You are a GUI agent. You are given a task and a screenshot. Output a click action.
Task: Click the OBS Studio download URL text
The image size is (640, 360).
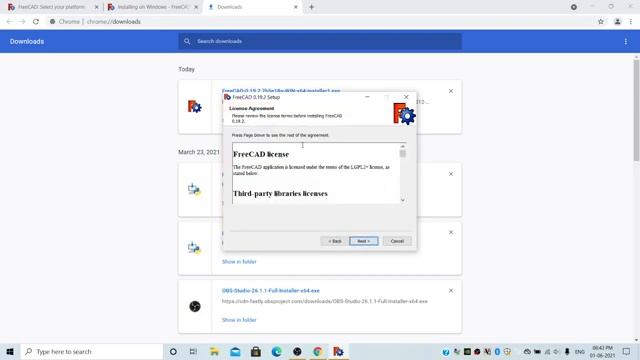pos(324,301)
